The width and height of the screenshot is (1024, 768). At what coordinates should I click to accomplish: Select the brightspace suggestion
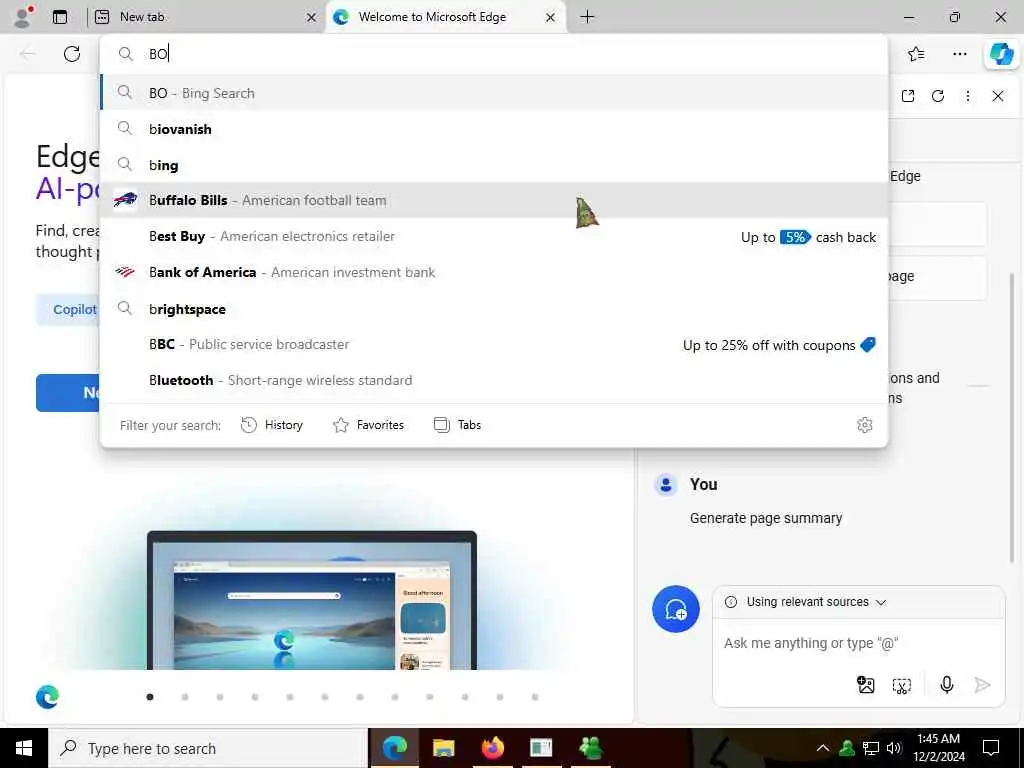[x=494, y=308]
